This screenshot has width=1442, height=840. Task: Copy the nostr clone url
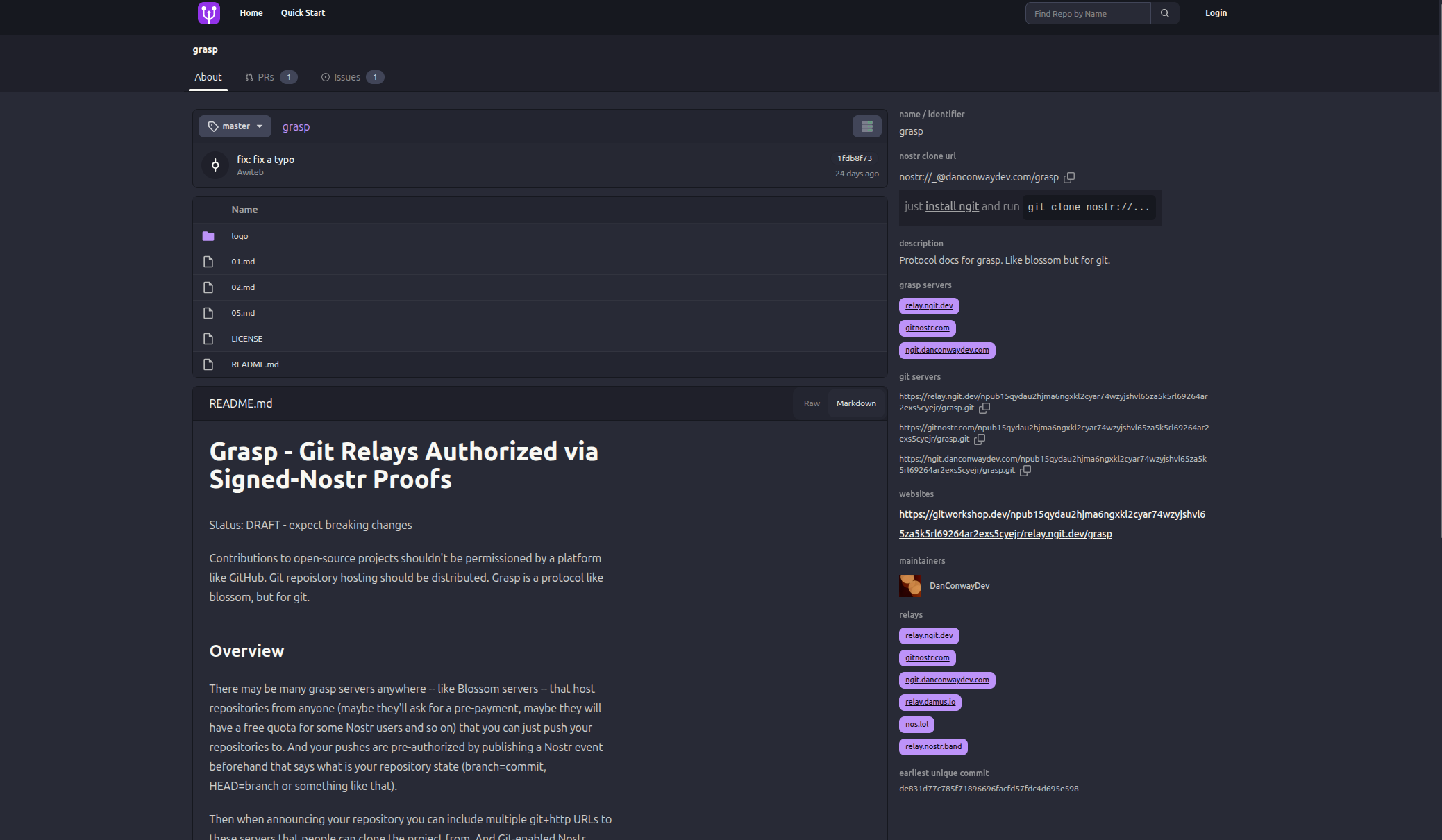pos(1069,178)
